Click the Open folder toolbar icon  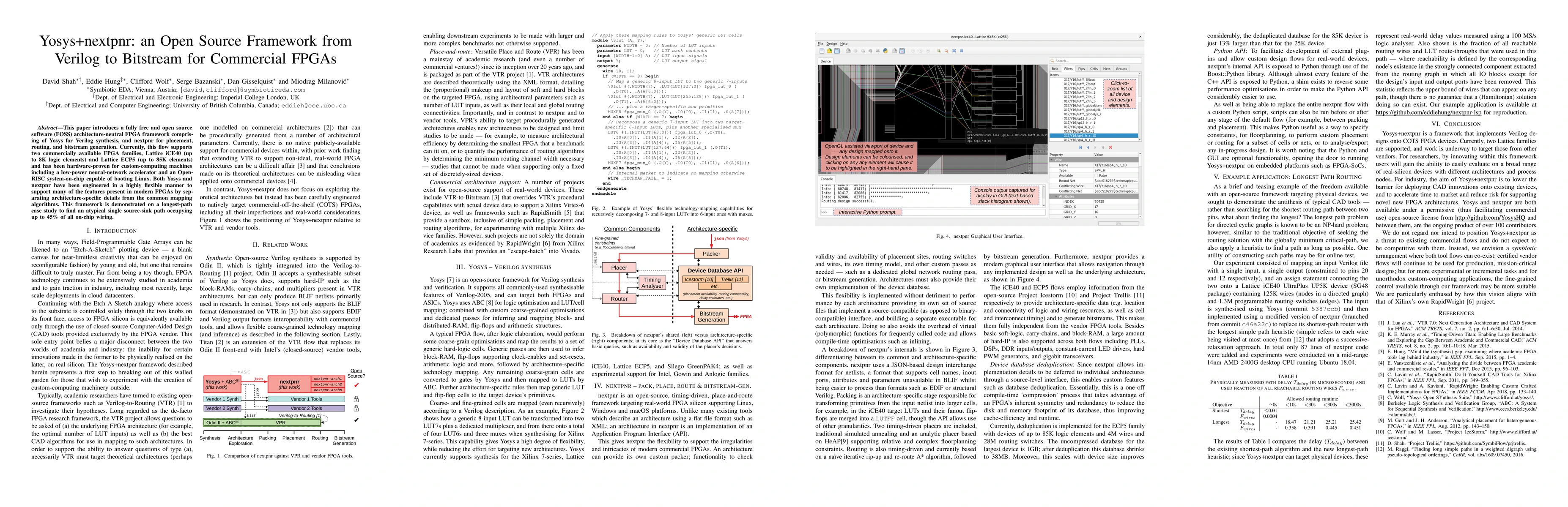tap(830, 51)
